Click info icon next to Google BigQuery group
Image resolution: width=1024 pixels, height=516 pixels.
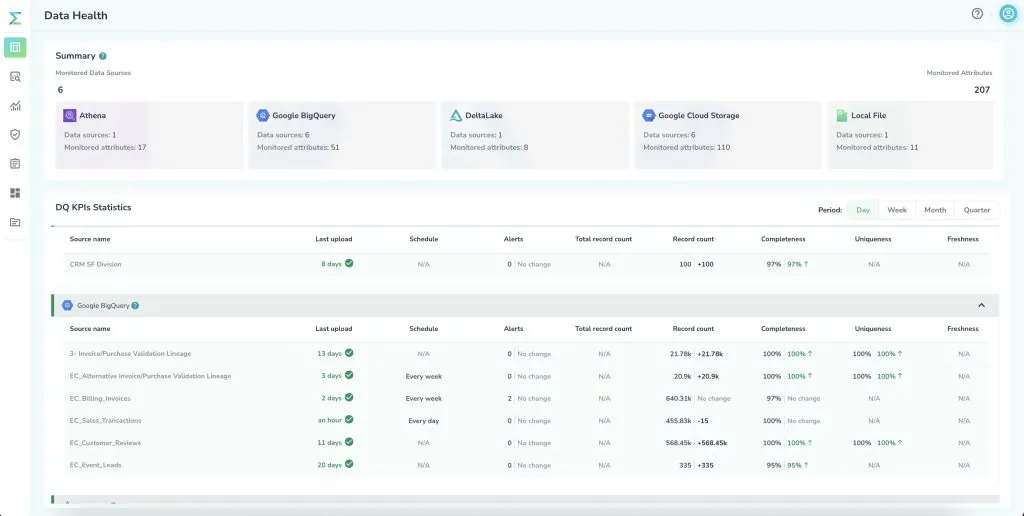[x=135, y=306]
